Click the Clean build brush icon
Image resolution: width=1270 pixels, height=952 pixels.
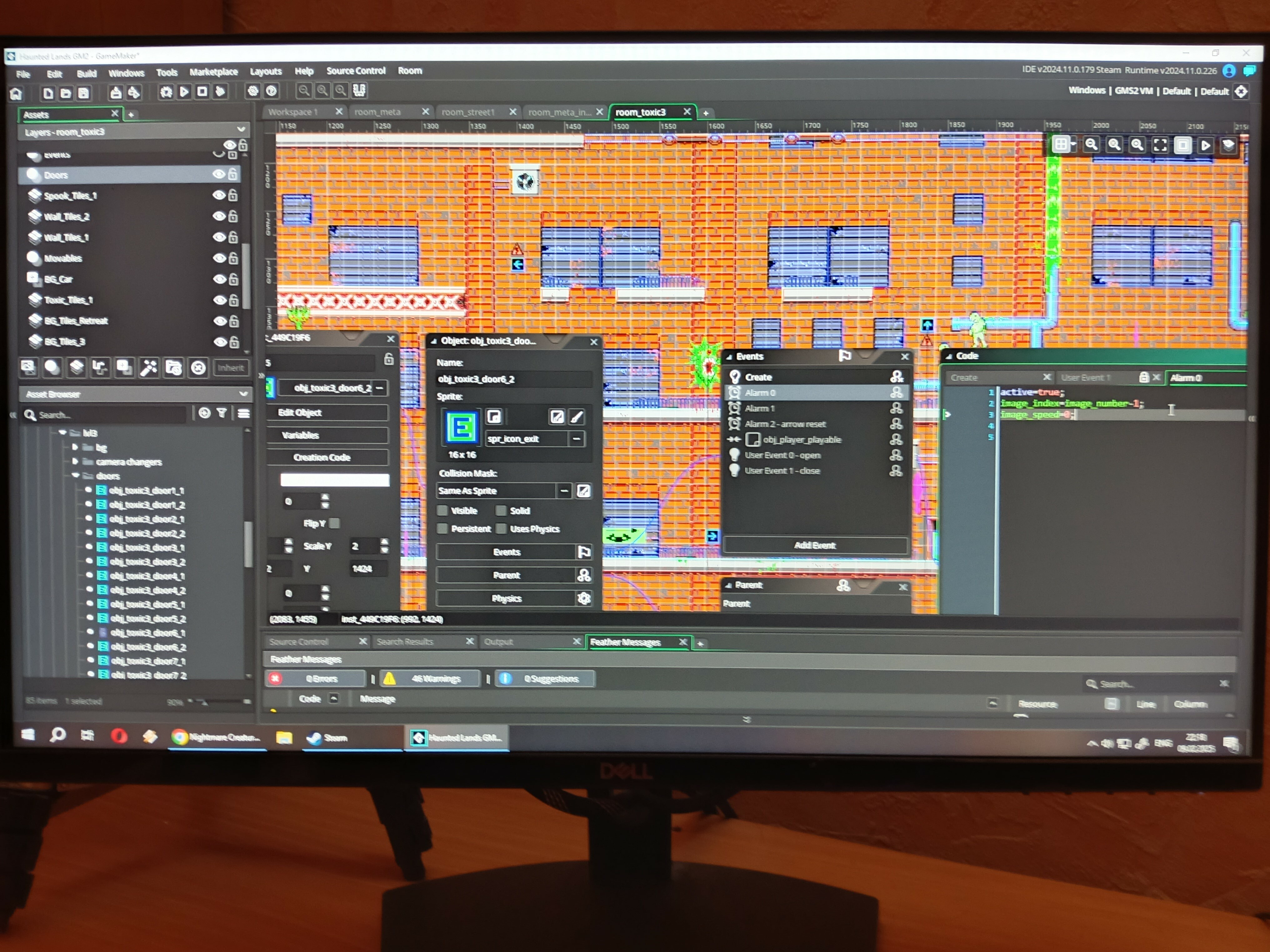click(x=220, y=91)
